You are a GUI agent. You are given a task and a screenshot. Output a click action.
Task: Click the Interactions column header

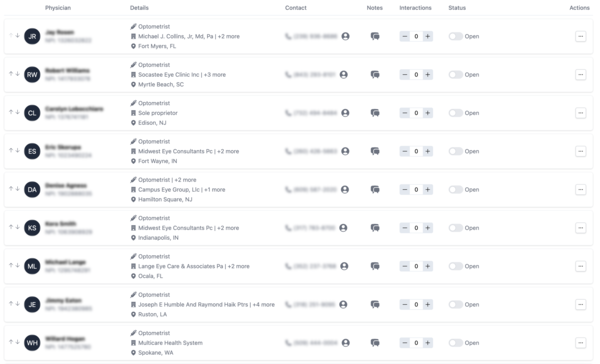pyautogui.click(x=415, y=8)
